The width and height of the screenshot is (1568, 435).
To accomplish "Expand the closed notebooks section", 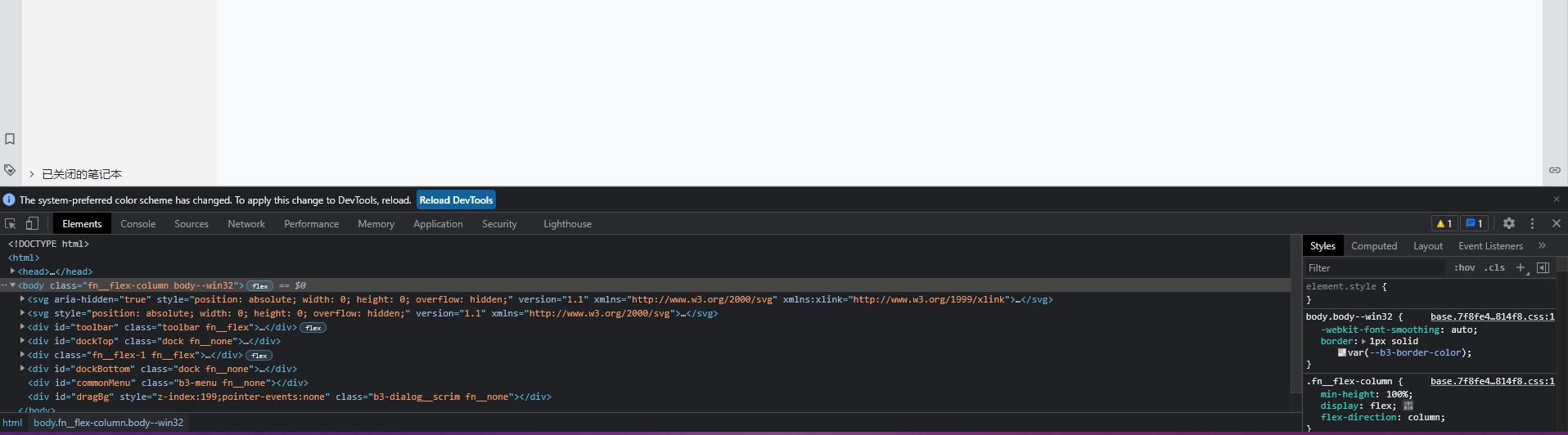I will click(x=31, y=174).
